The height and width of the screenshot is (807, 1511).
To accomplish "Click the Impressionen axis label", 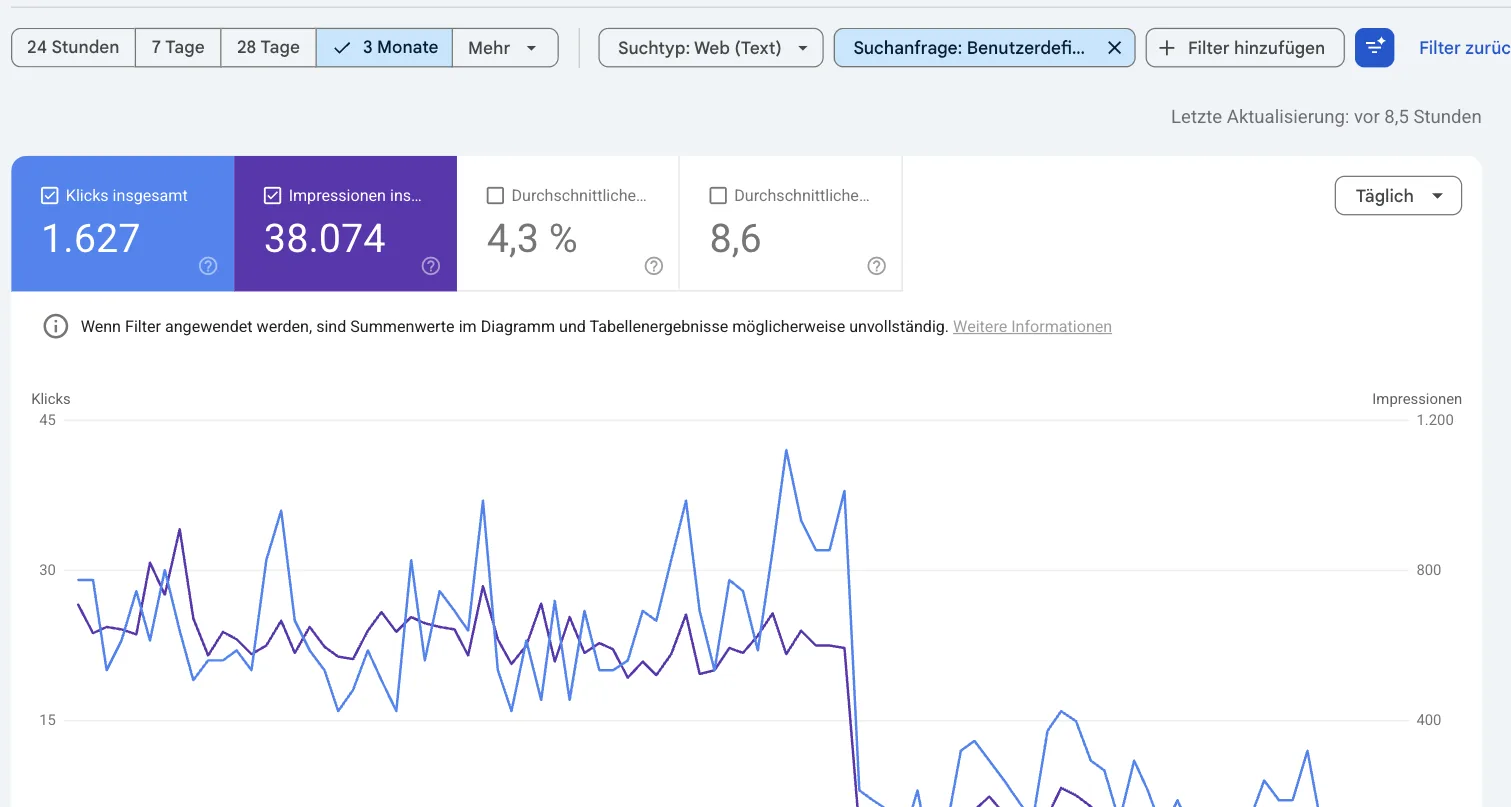I will coord(1417,398).
